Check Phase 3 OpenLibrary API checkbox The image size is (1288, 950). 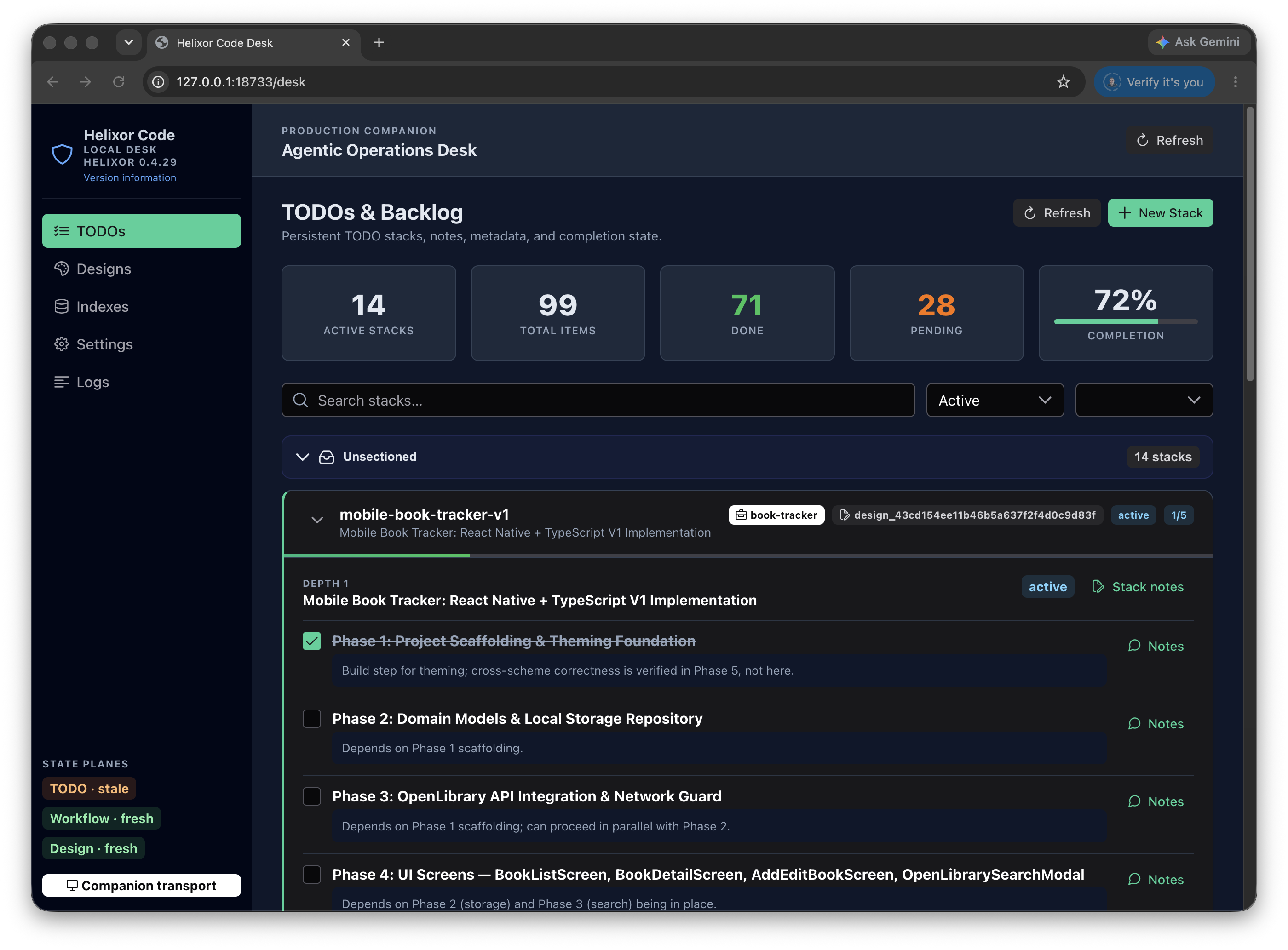coord(312,797)
